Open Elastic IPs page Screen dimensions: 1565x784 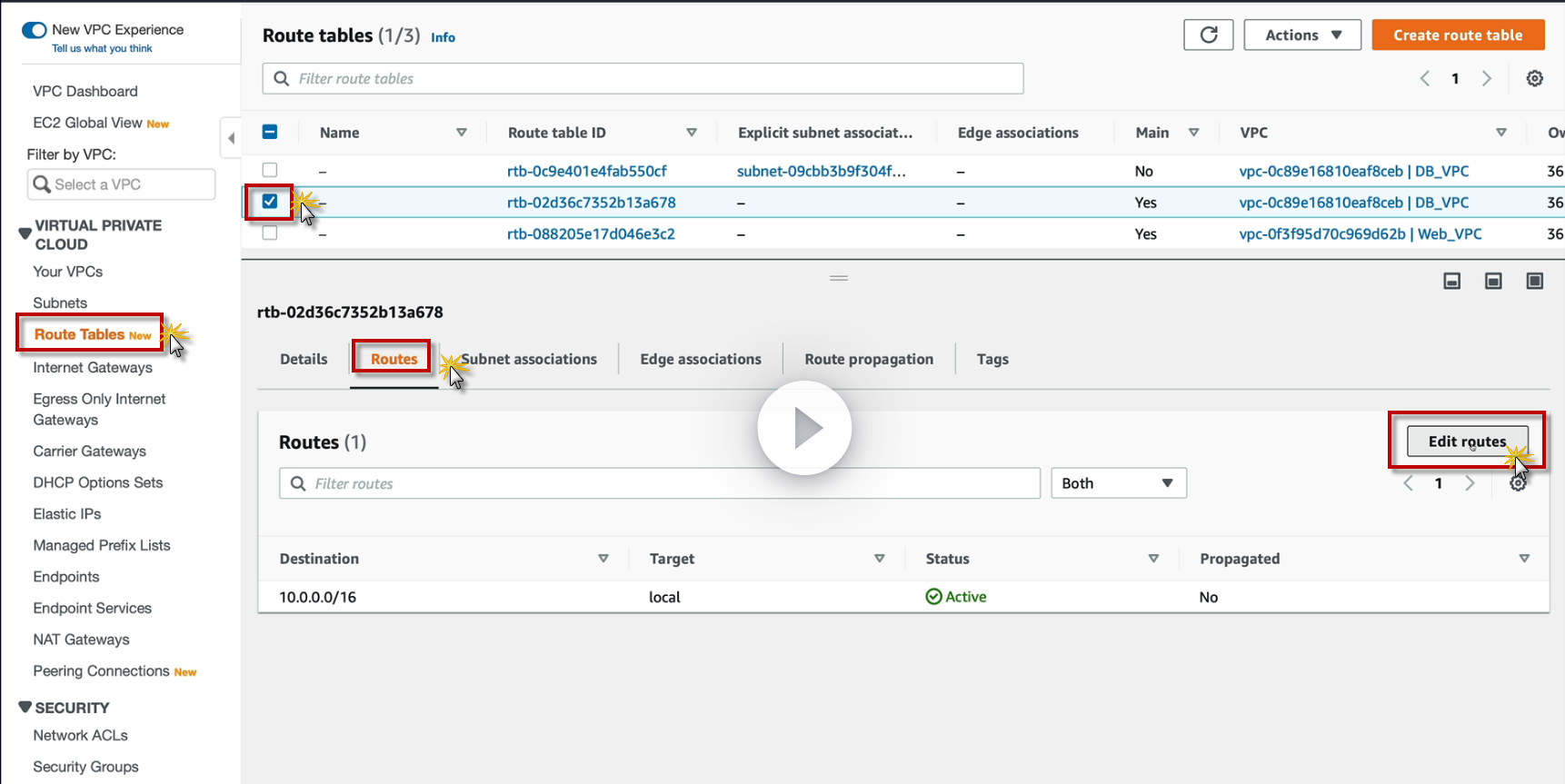(x=67, y=514)
